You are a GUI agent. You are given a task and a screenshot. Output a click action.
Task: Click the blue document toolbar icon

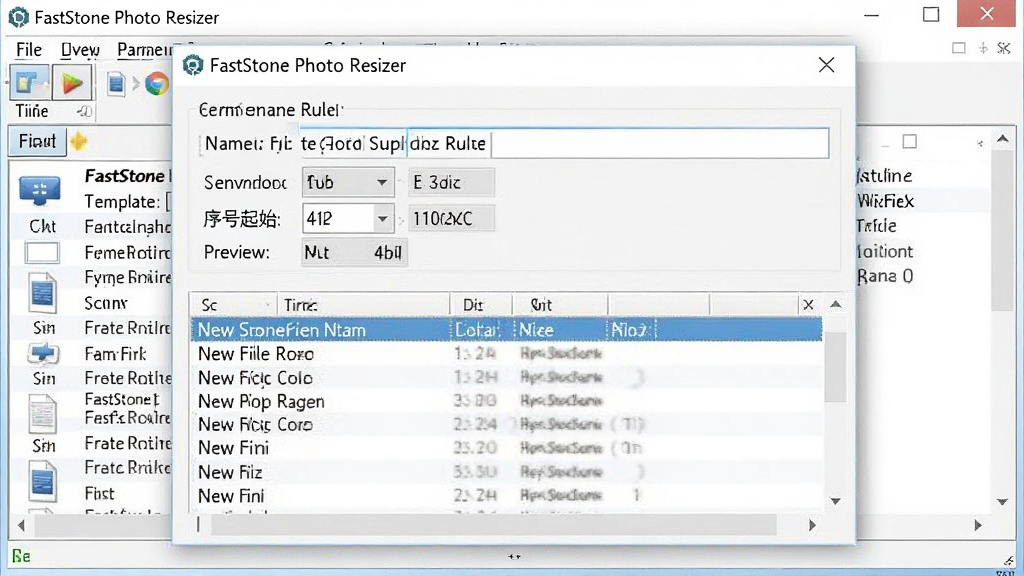116,84
